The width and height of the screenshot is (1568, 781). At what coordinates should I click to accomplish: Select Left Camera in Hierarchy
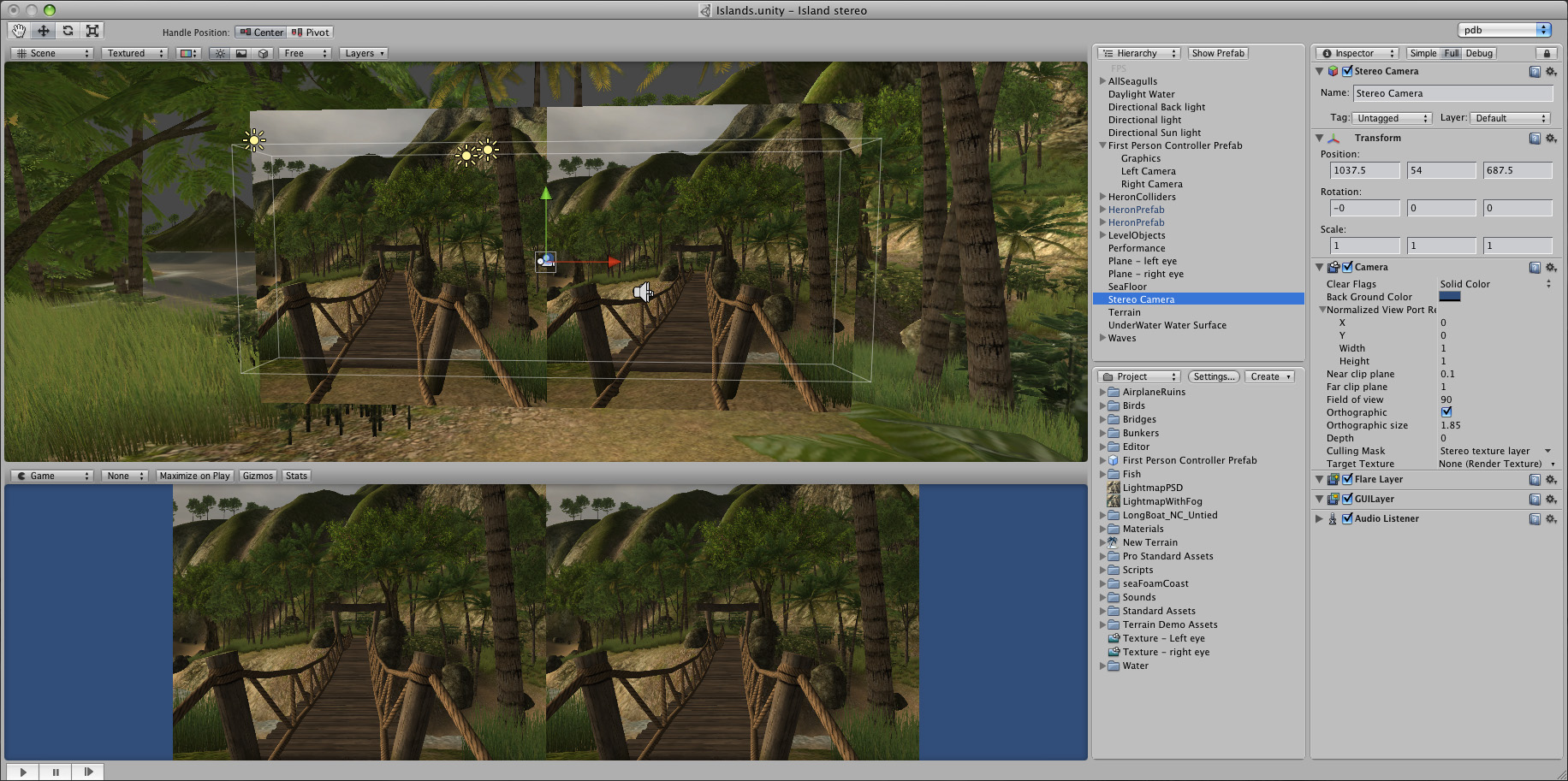pos(1148,171)
